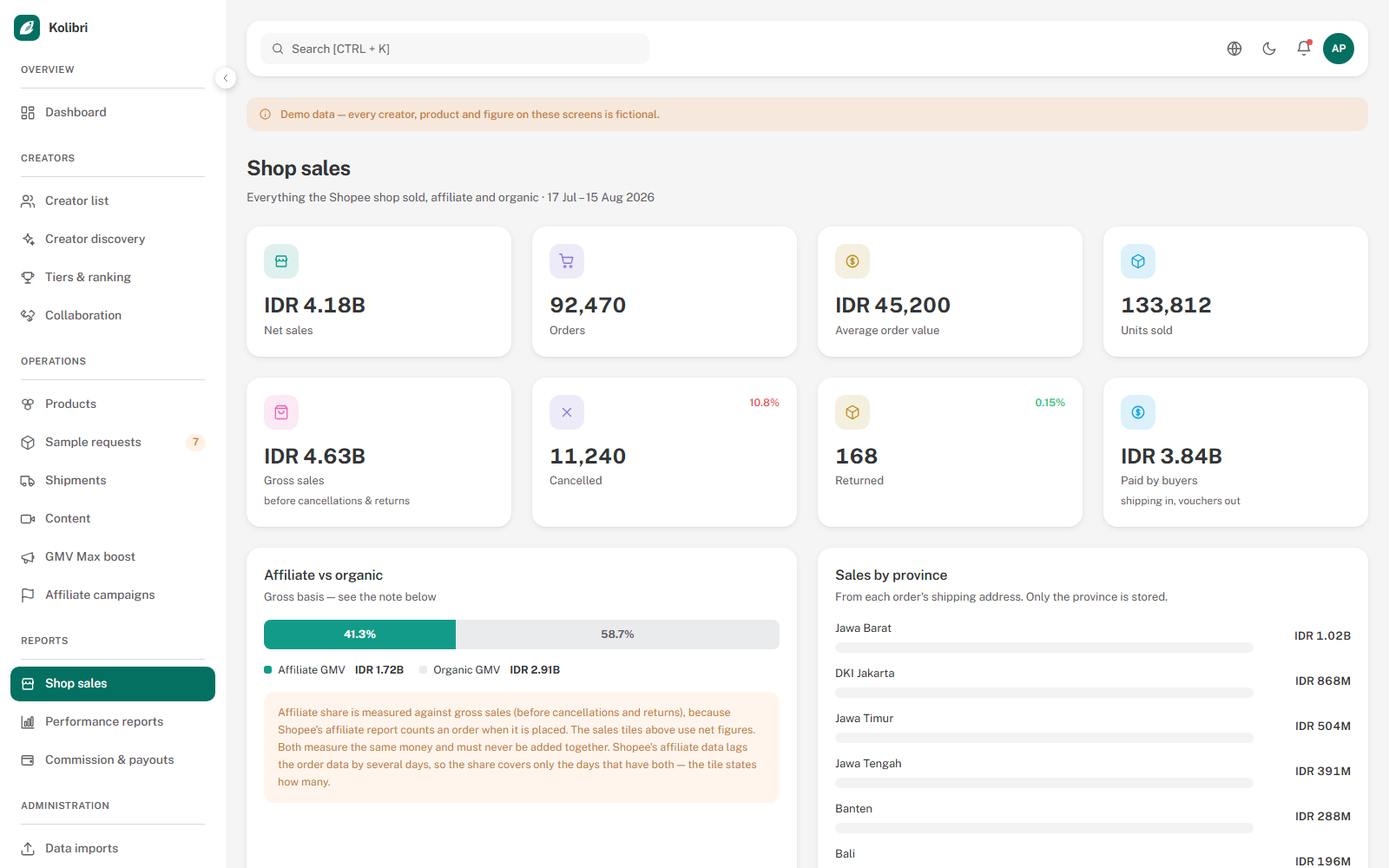The height and width of the screenshot is (868, 1389).
Task: Open Creator discovery page
Action: (x=113, y=239)
